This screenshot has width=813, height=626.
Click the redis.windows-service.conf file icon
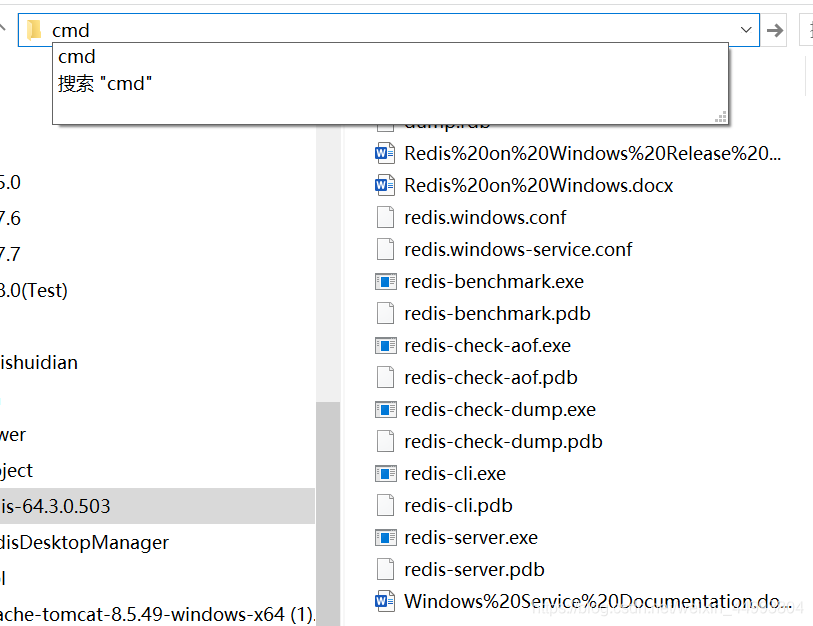(385, 249)
